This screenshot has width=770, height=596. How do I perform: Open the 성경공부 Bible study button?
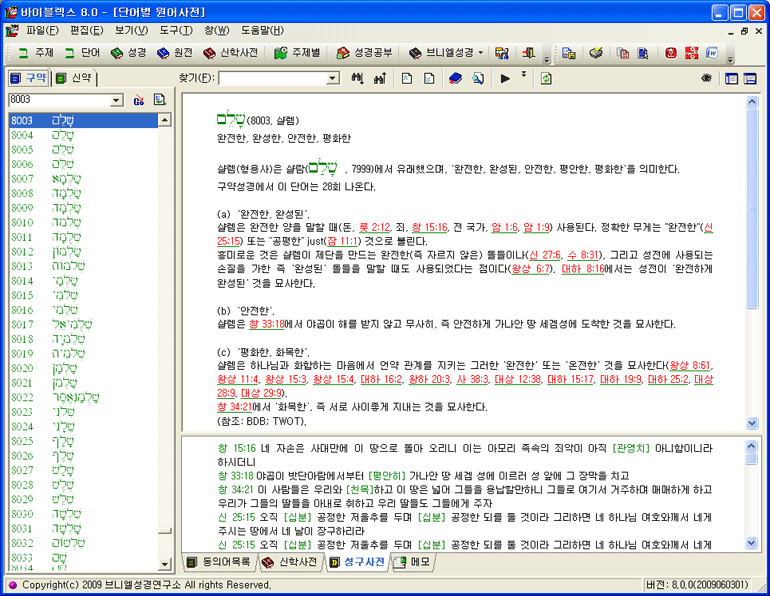tap(364, 53)
